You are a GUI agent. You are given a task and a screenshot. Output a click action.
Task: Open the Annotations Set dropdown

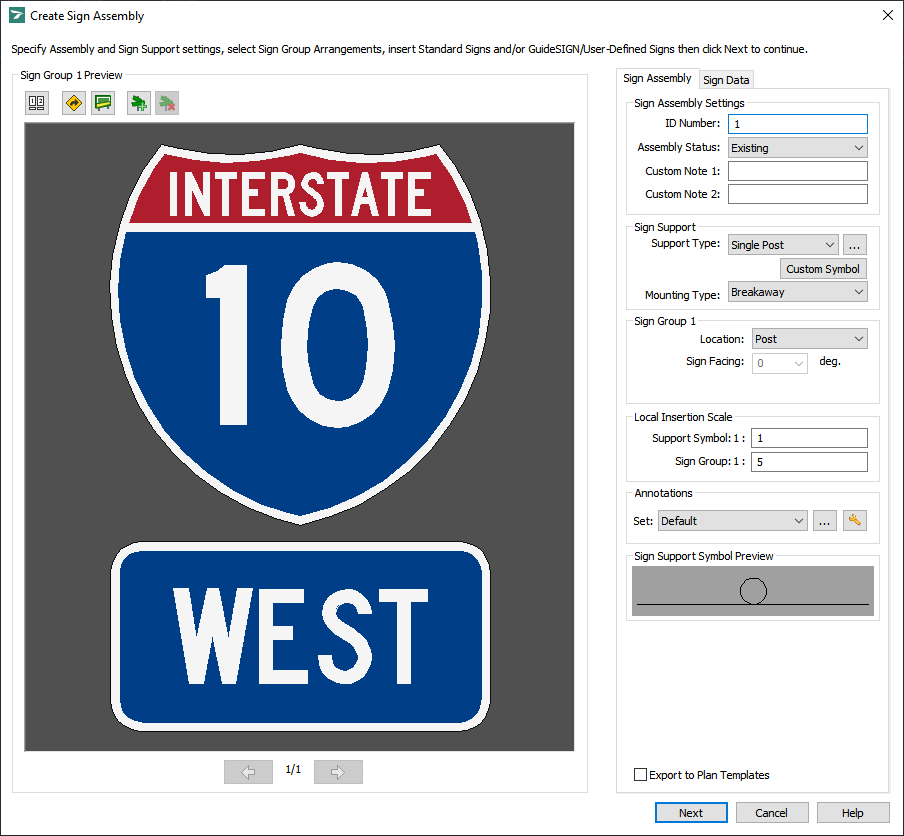coord(732,521)
